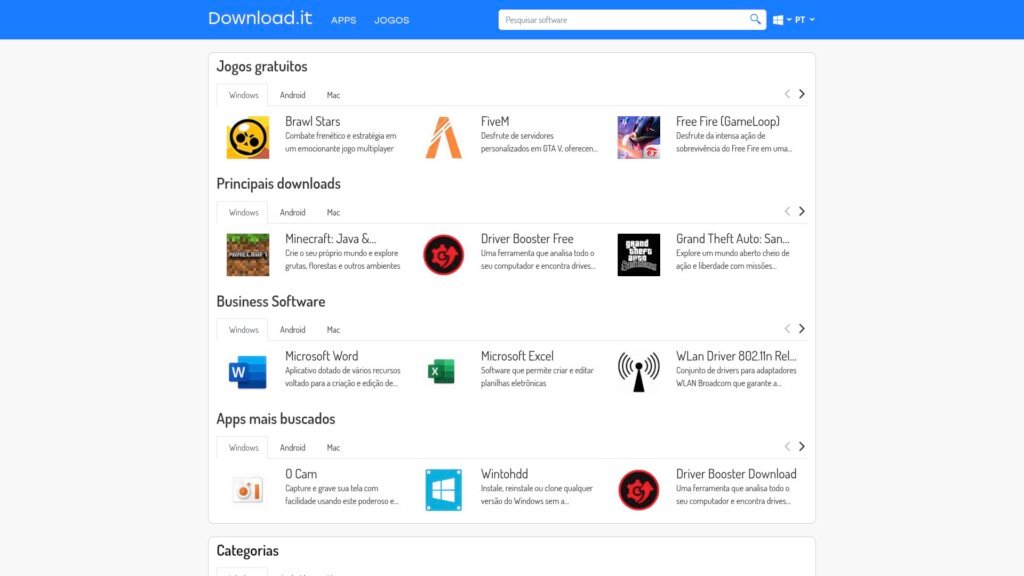Select Windows tab under Apps mais buscados
Screen dimensions: 1024x576
click(244, 448)
